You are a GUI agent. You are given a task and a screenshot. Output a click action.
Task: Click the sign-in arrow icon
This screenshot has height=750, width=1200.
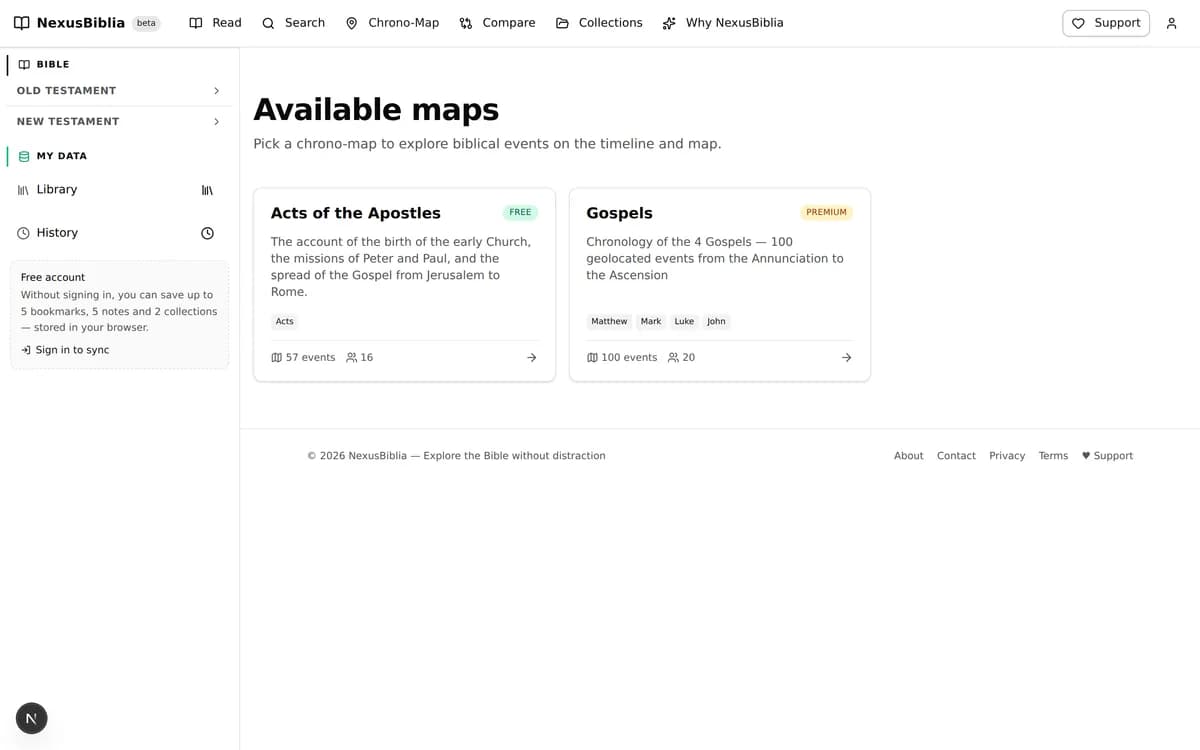coord(26,350)
